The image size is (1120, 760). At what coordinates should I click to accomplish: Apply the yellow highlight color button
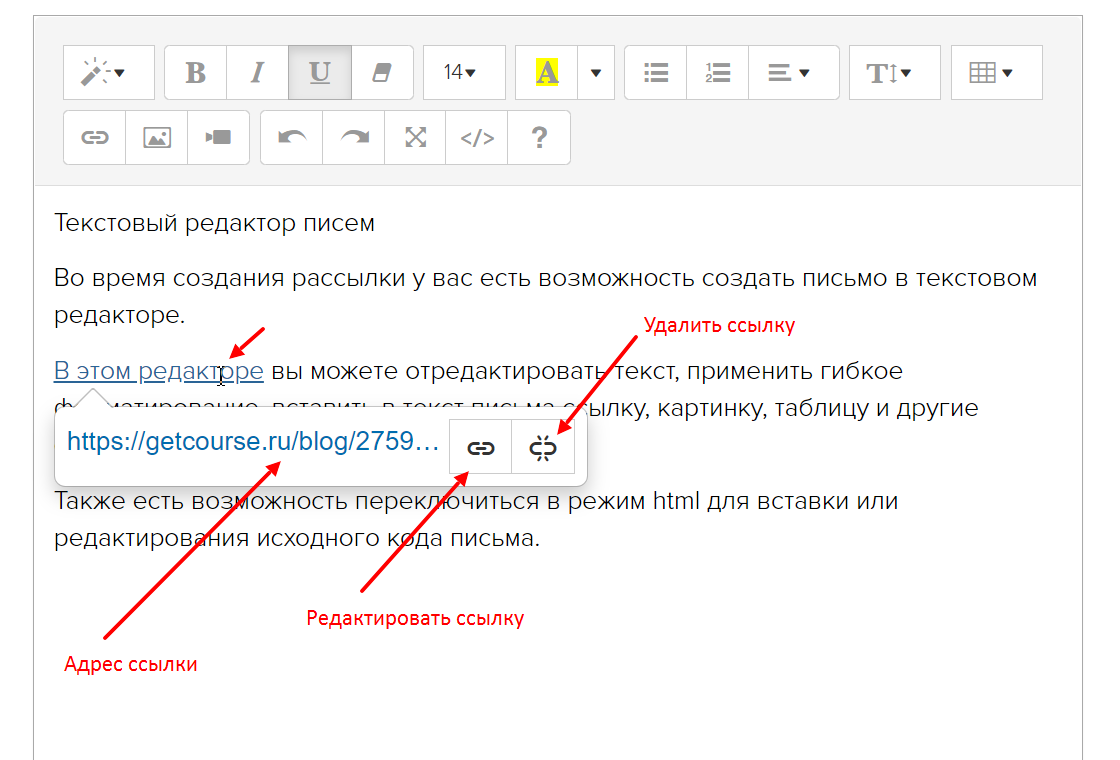[x=546, y=73]
